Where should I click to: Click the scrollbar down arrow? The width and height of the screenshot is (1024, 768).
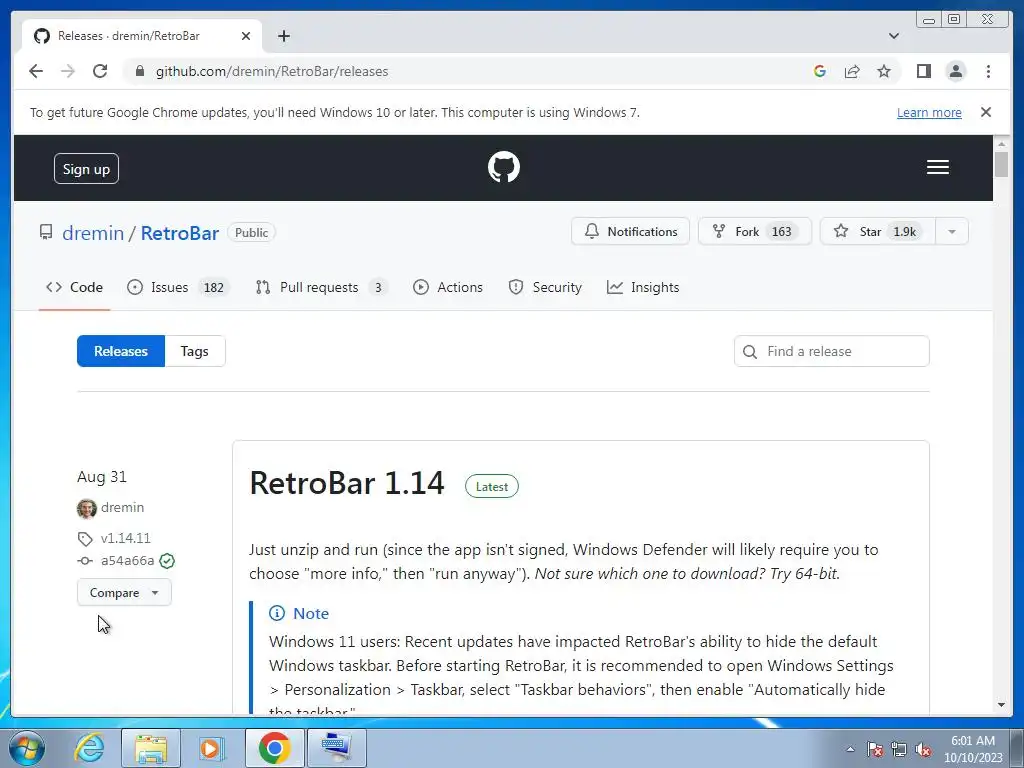(x=1001, y=705)
